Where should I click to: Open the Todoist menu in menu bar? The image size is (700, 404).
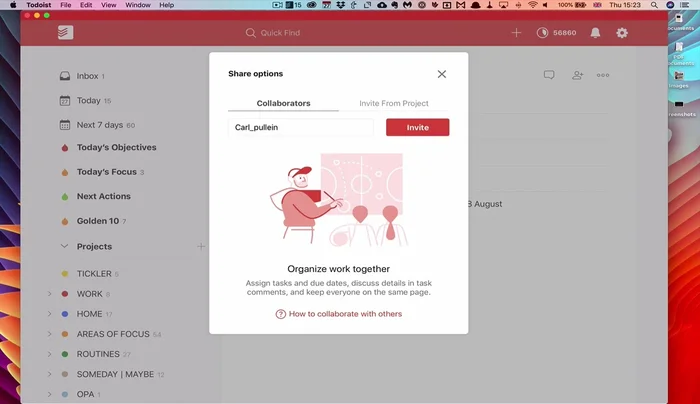click(x=38, y=5)
